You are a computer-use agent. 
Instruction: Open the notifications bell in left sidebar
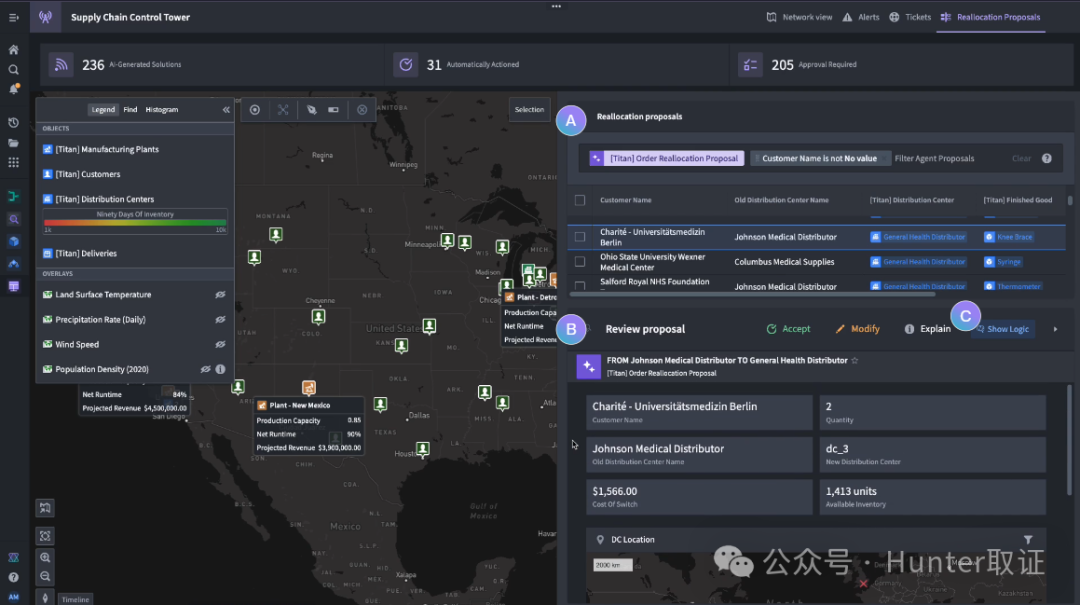[13, 89]
